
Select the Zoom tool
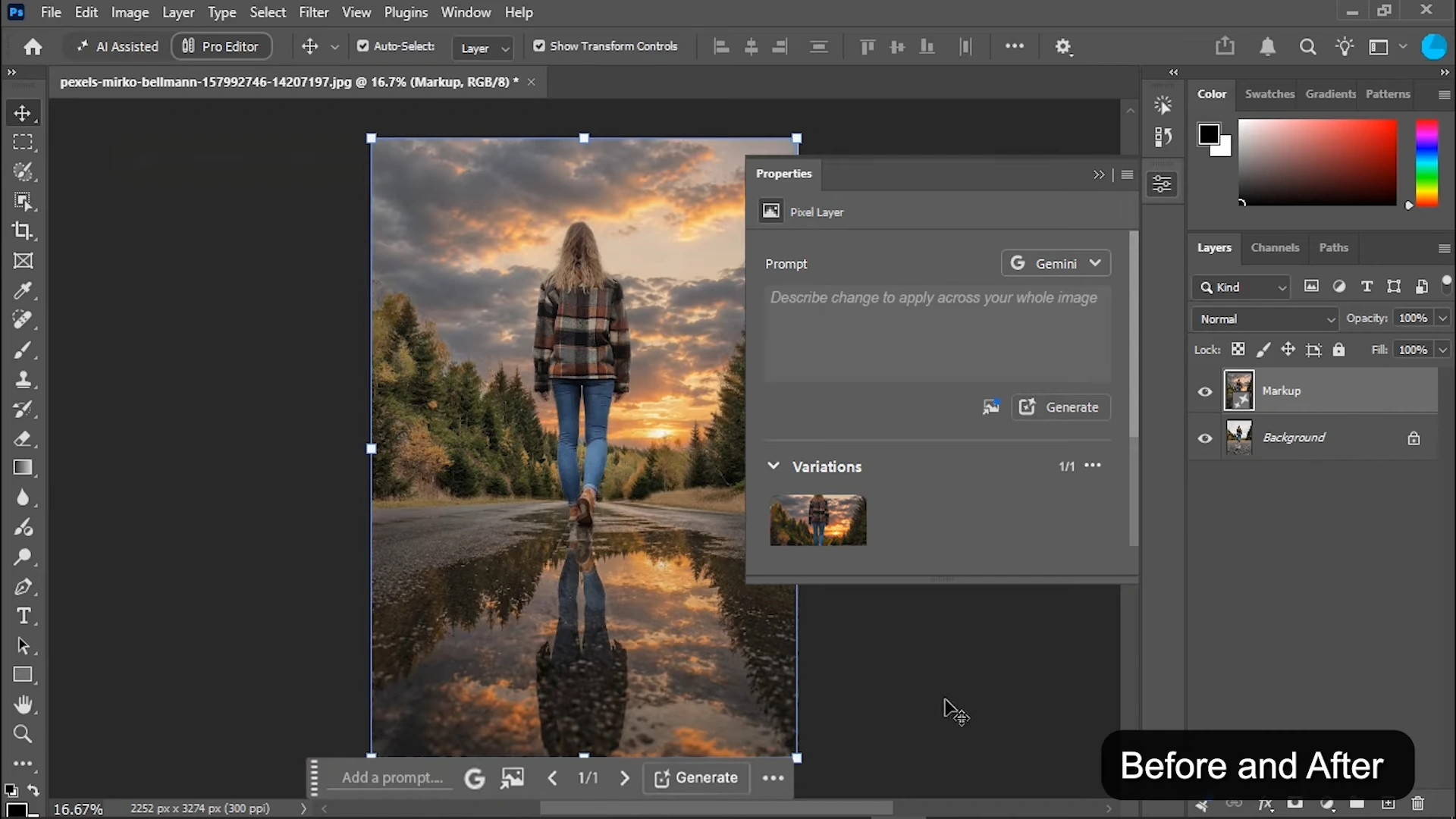23,734
